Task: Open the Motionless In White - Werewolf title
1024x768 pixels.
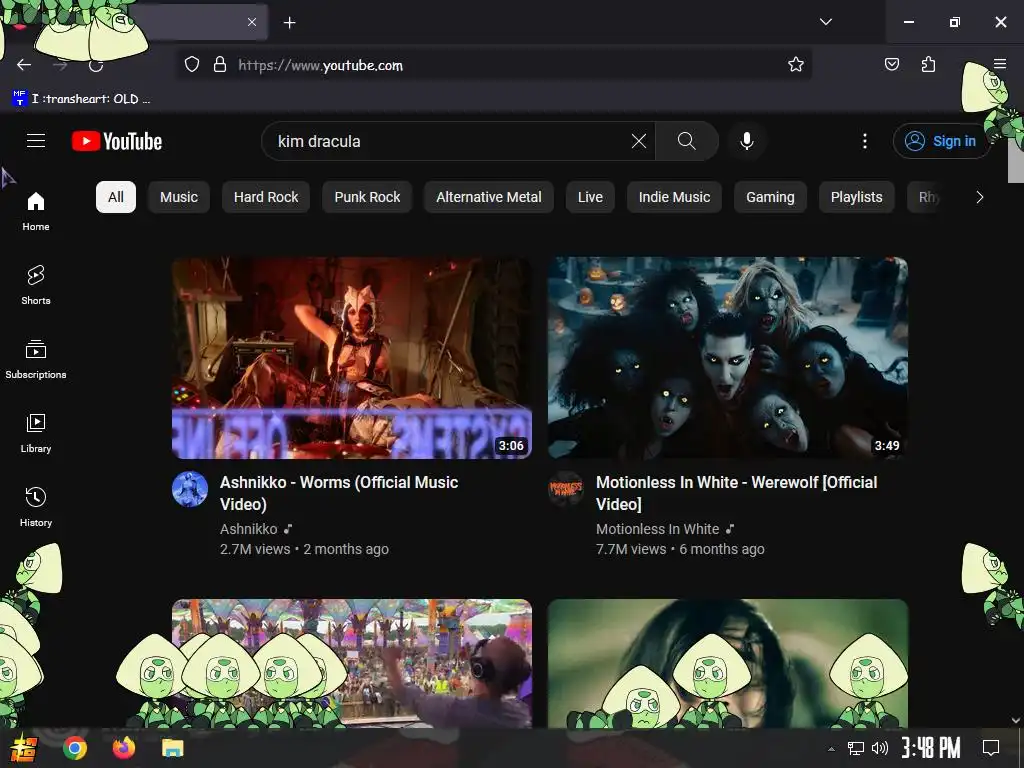Action: point(737,493)
